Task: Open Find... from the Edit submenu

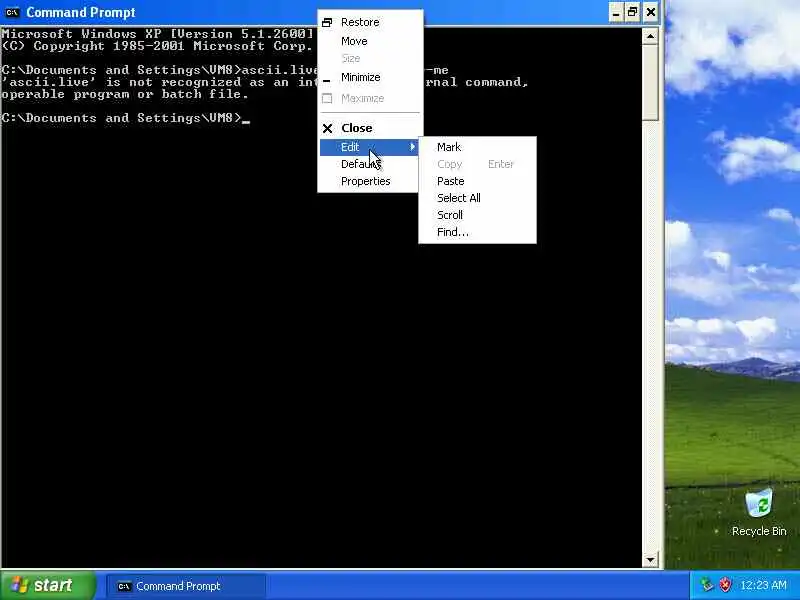Action: (477, 233)
